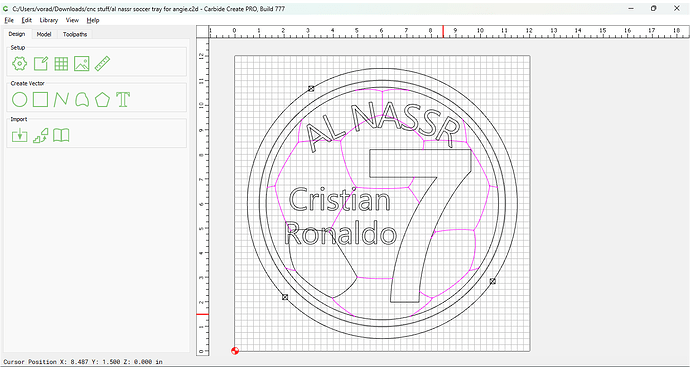
Task: Click the red origin marker on canvas
Action: [235, 351]
